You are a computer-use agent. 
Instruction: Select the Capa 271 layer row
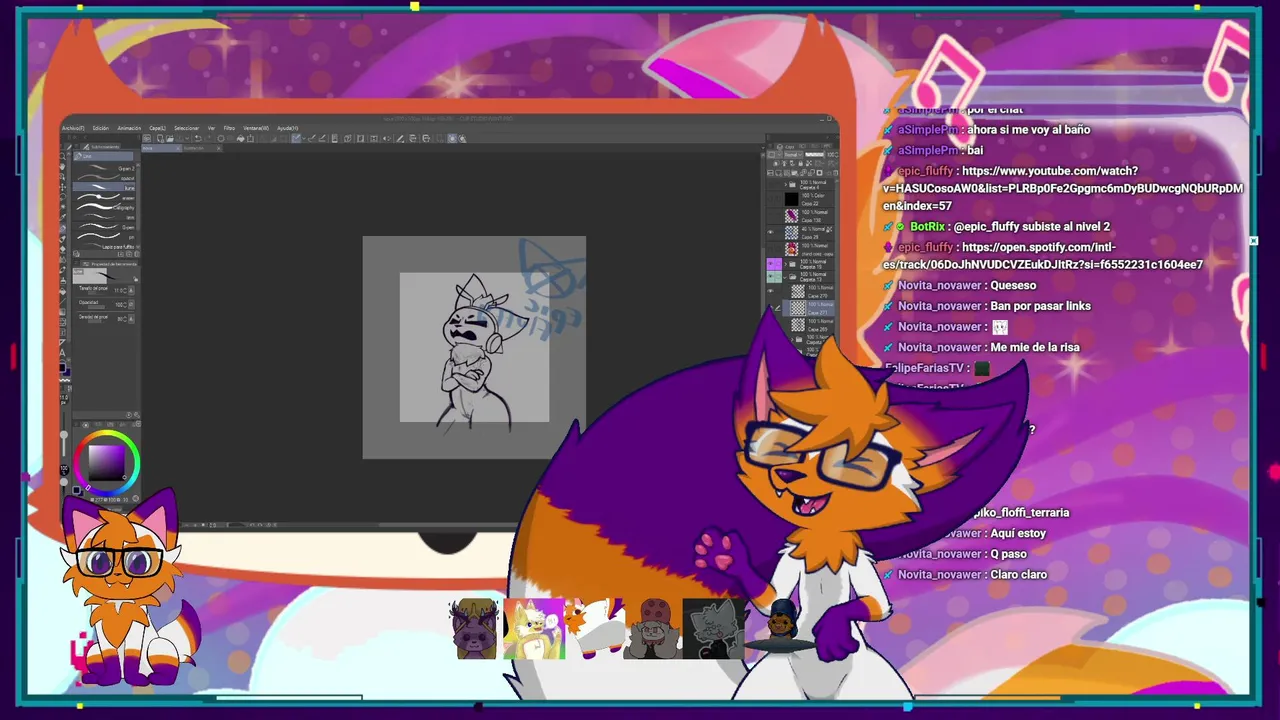pyautogui.click(x=808, y=308)
